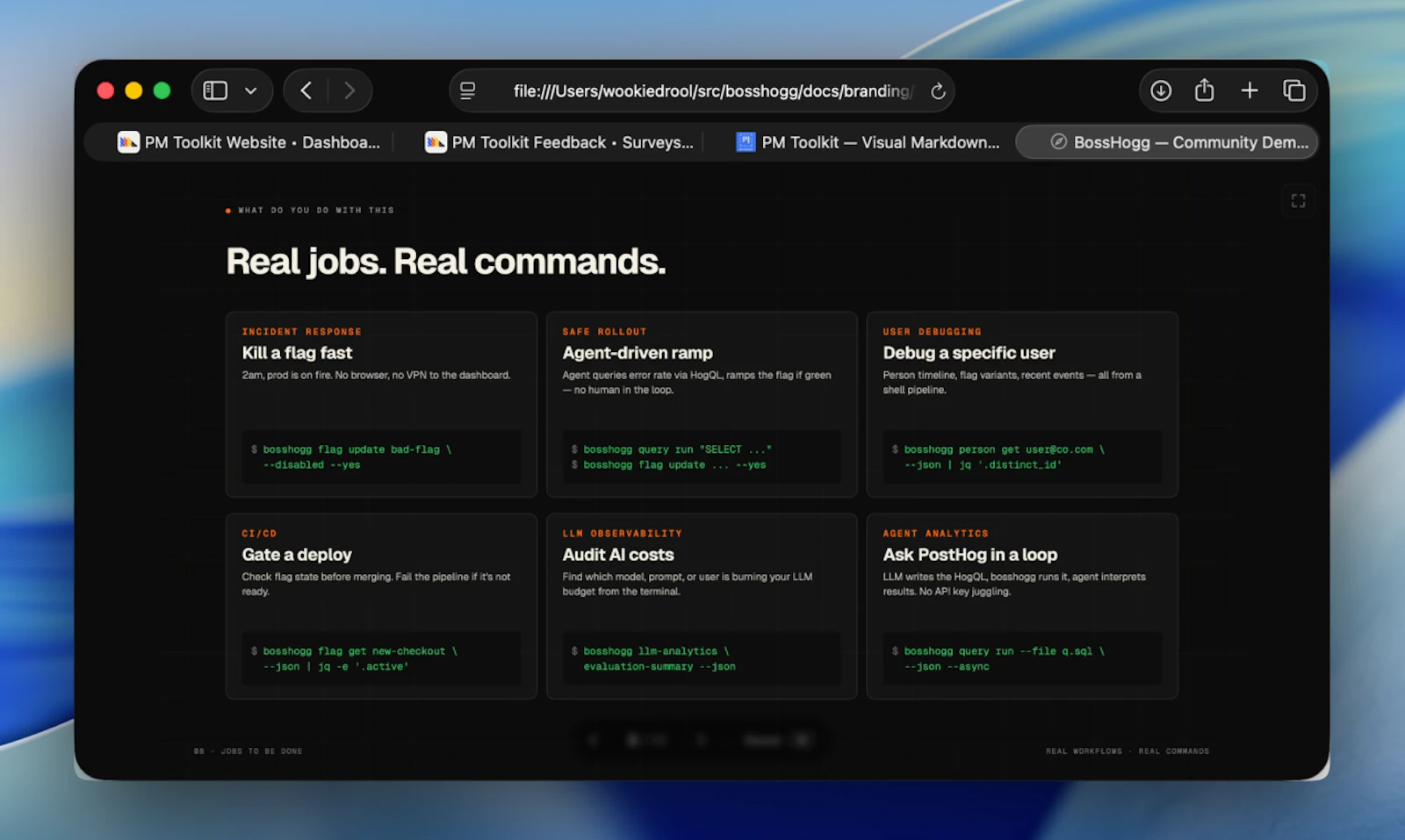The height and width of the screenshot is (840, 1405).
Task: Click the "Check flag state before merging" description
Action: (376, 585)
